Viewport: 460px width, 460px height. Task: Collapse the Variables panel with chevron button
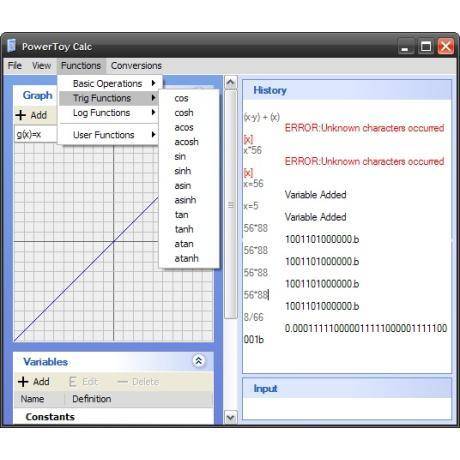click(199, 361)
